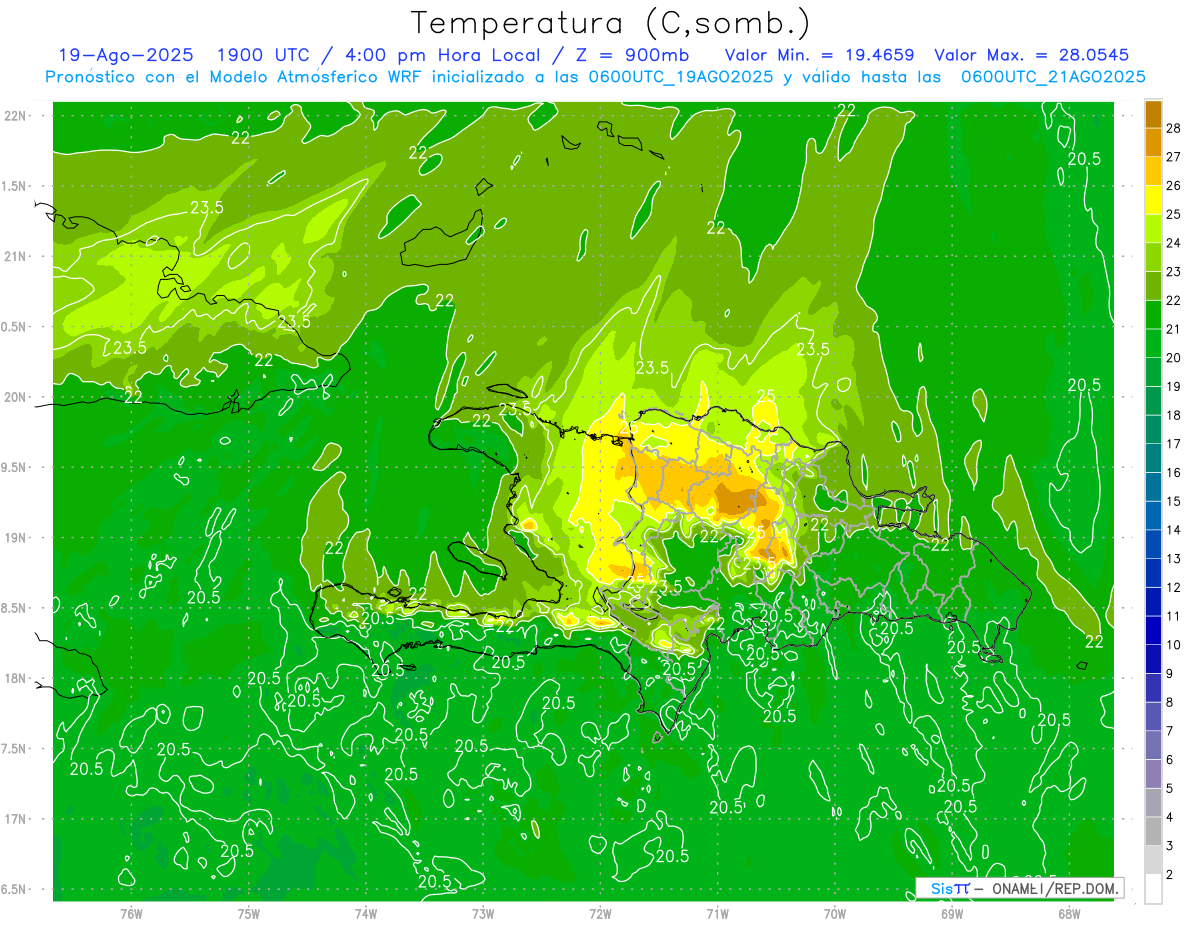Click the legend value "24"
Image resolution: width=1200 pixels, height=927 pixels.
point(1174,243)
